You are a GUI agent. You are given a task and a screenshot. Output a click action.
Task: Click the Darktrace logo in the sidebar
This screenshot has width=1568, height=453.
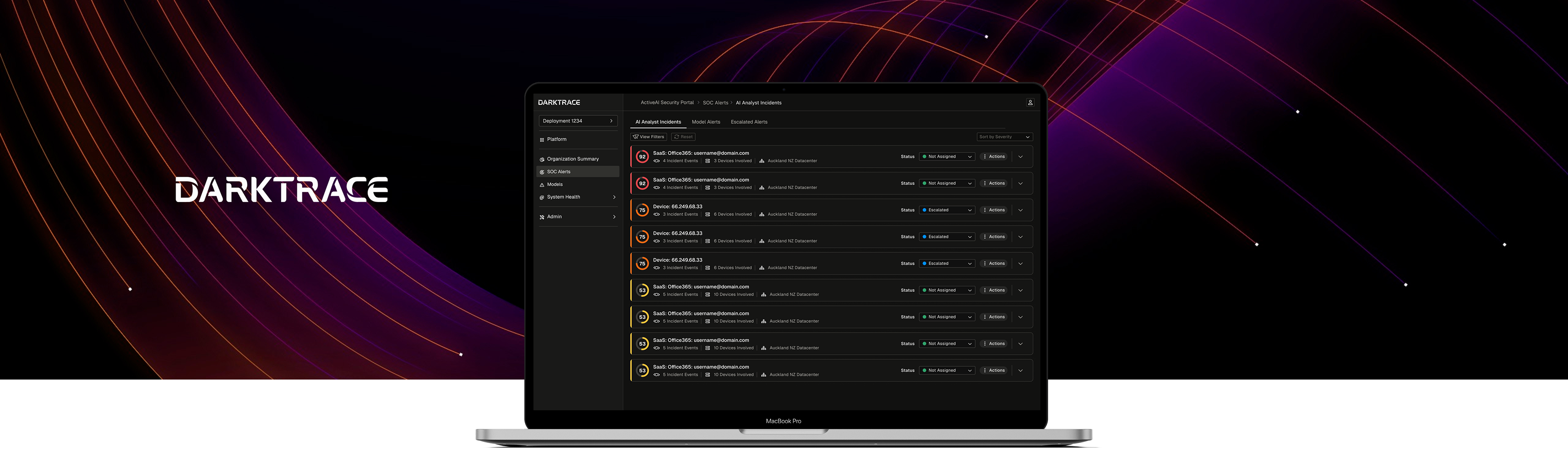point(559,103)
